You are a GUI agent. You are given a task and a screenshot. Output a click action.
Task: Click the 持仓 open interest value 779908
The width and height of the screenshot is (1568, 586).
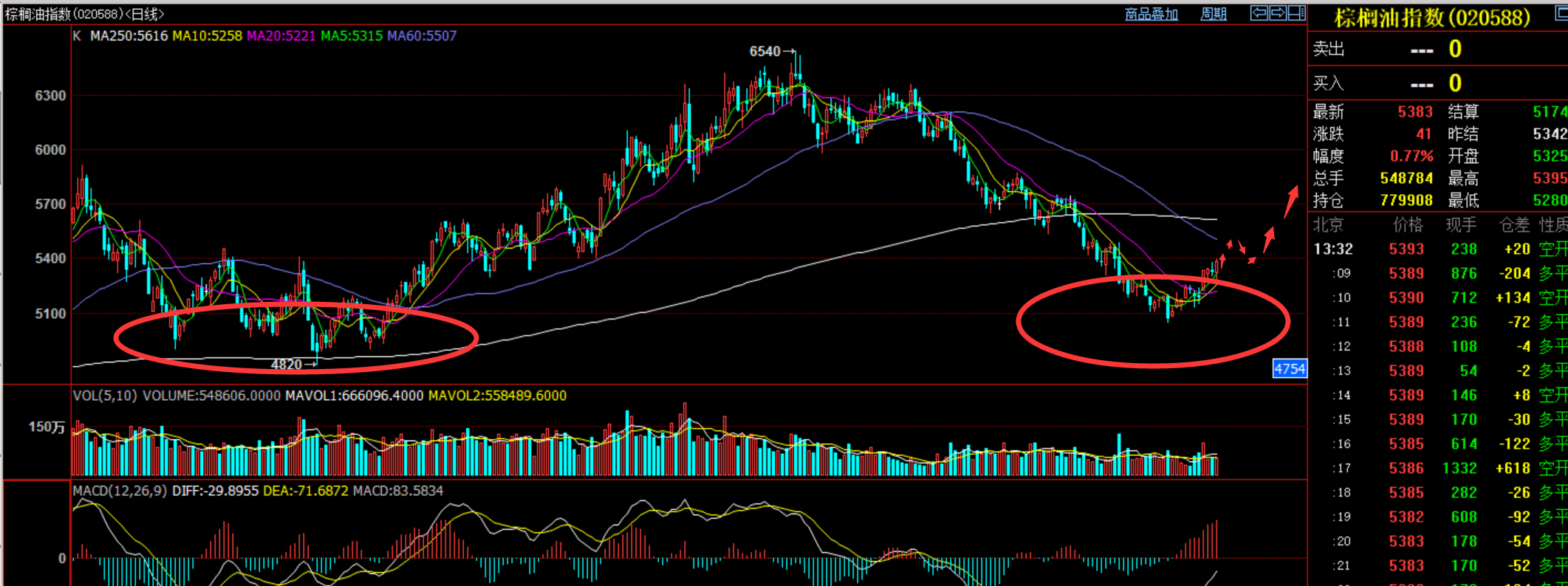click(1406, 201)
